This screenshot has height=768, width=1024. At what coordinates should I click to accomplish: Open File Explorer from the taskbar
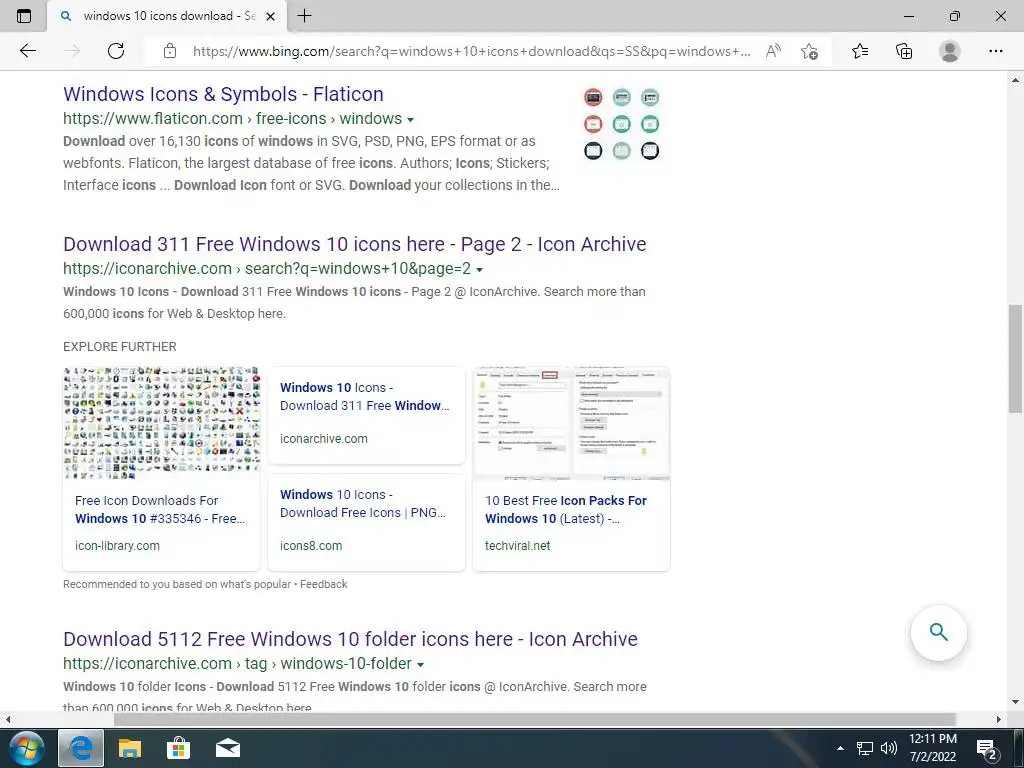[130, 748]
